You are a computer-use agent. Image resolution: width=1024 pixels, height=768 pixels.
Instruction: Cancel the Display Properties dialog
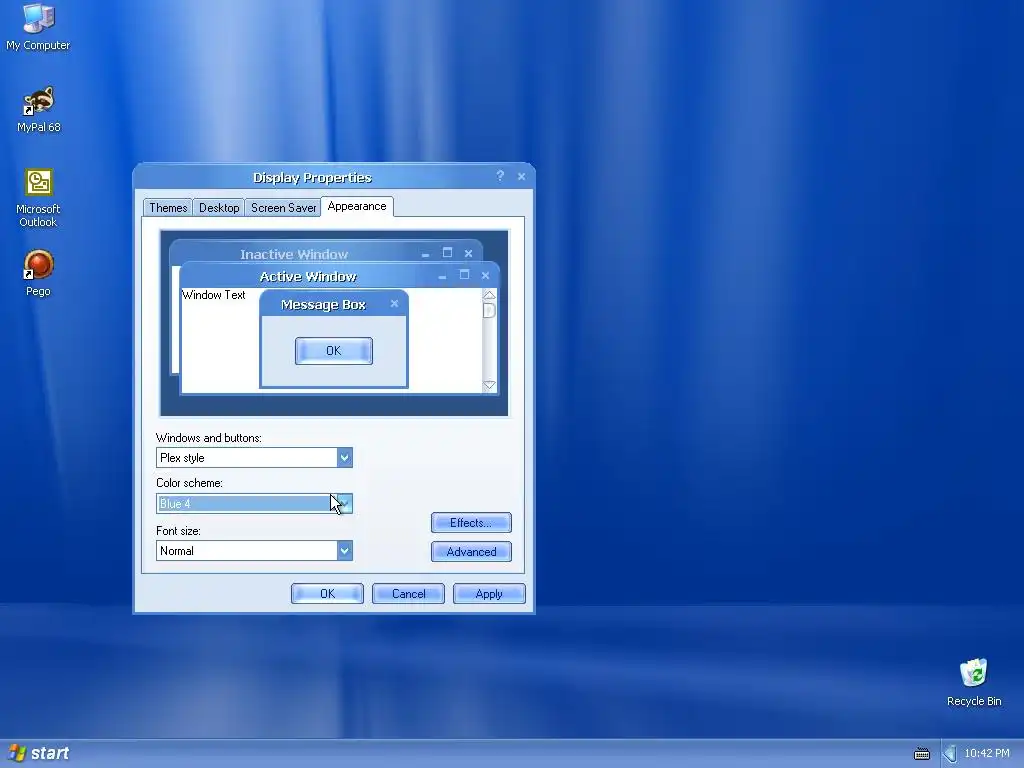[x=408, y=594]
